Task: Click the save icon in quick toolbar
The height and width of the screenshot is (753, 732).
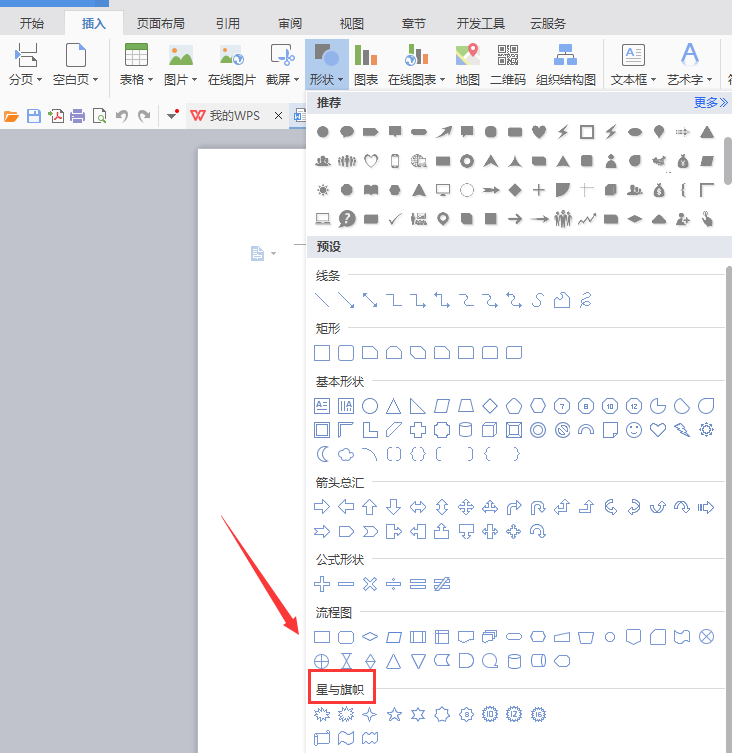Action: click(x=34, y=116)
